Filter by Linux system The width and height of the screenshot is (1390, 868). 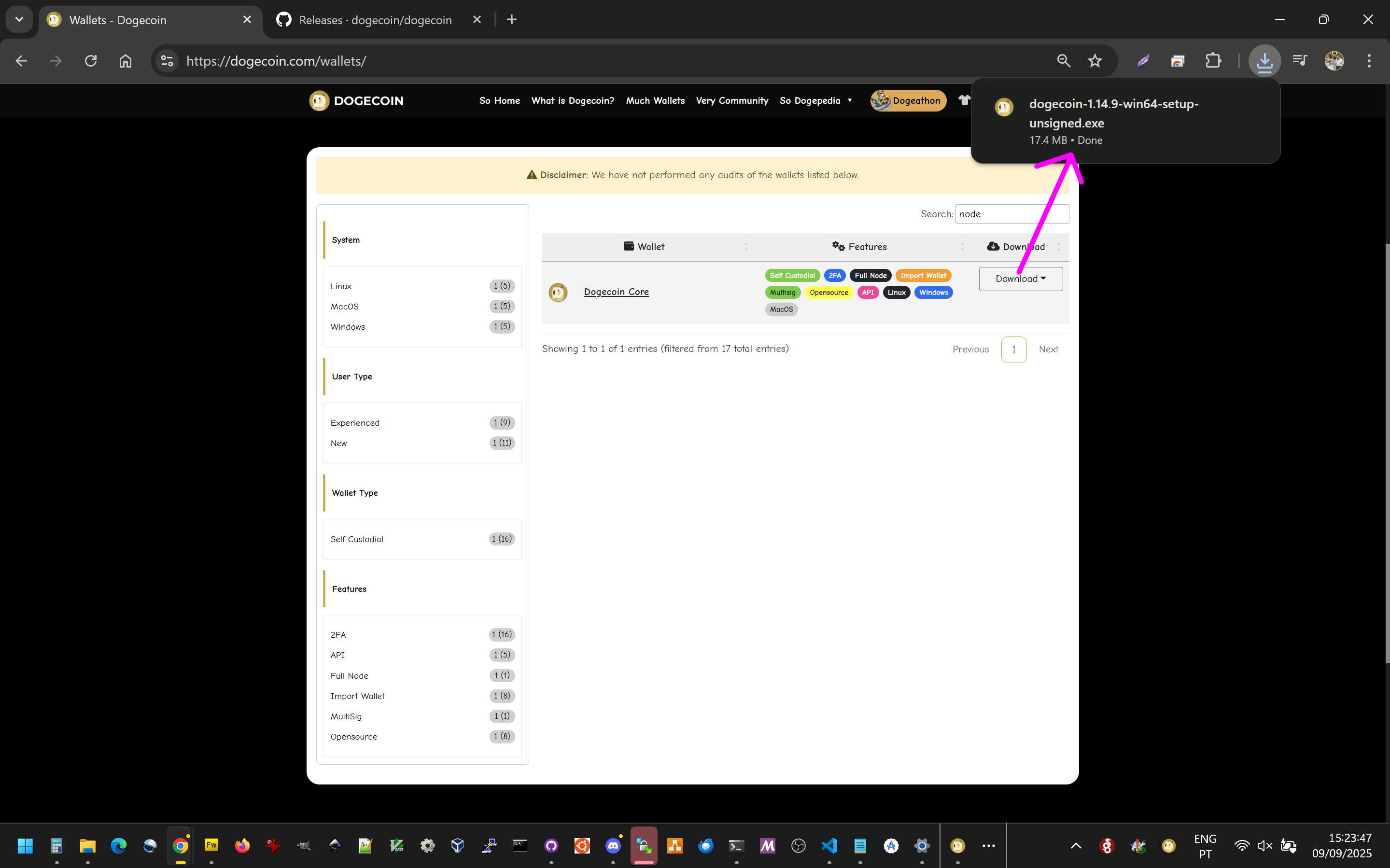click(422, 286)
